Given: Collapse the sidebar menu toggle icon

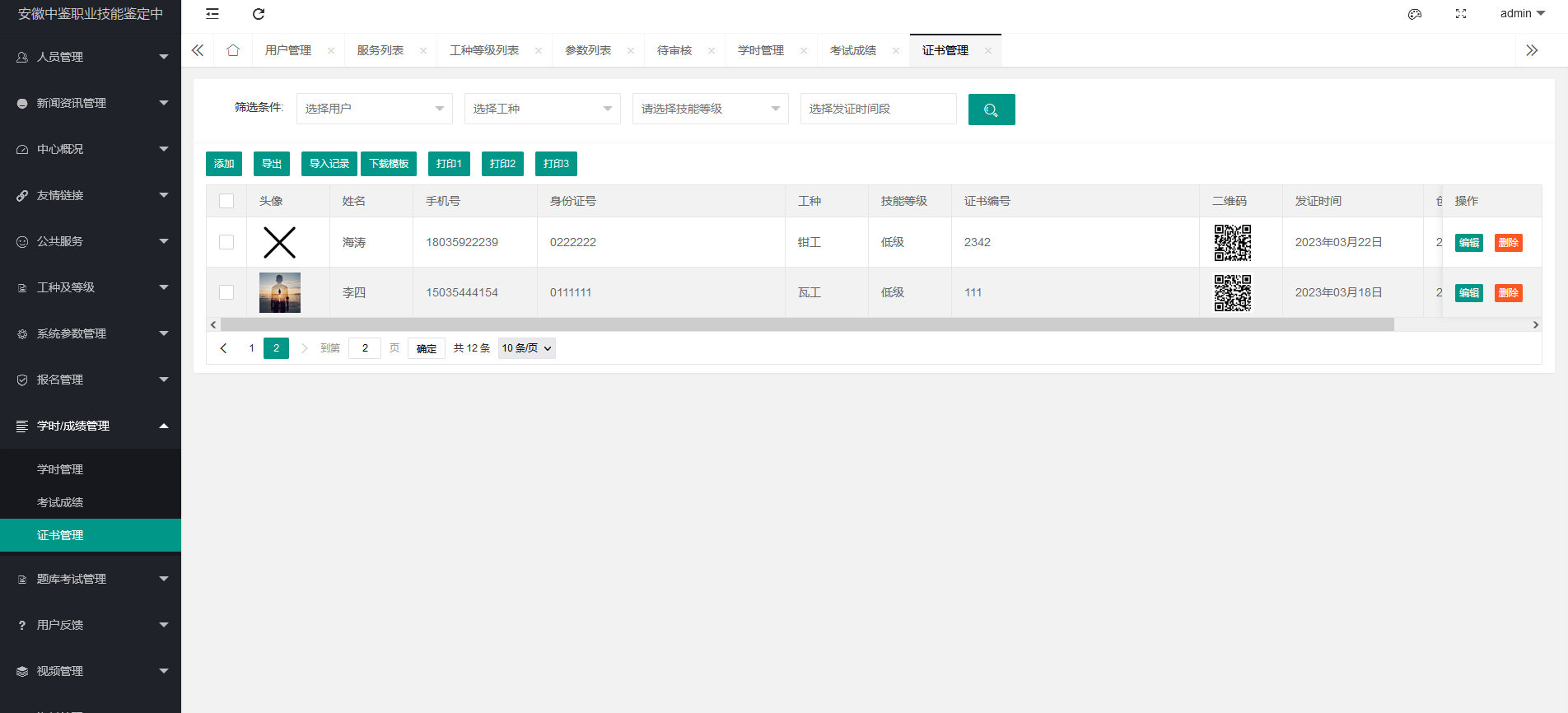Looking at the screenshot, I should (212, 14).
